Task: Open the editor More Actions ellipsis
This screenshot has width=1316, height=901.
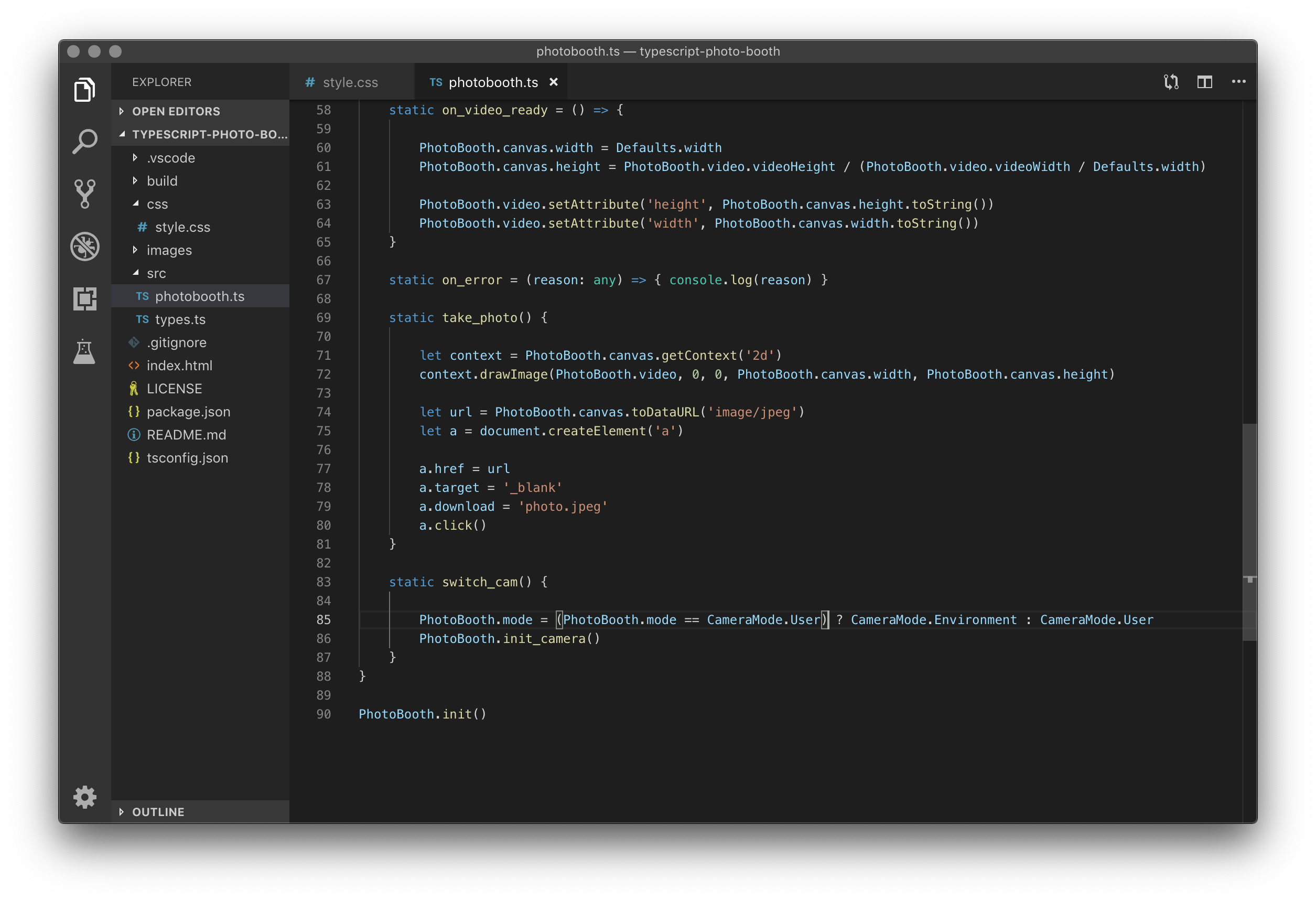Action: click(x=1238, y=81)
